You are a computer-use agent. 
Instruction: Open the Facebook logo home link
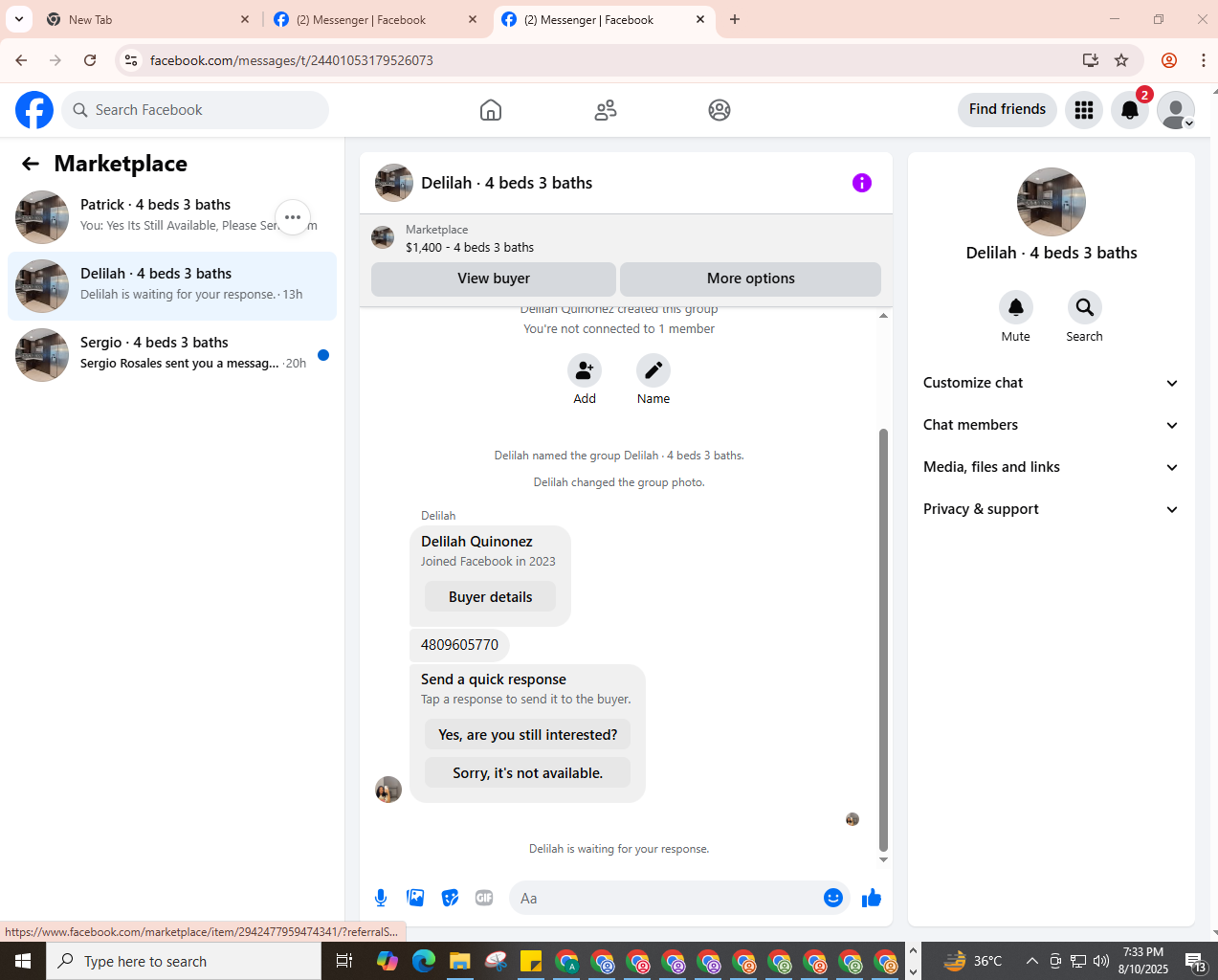[x=34, y=110]
